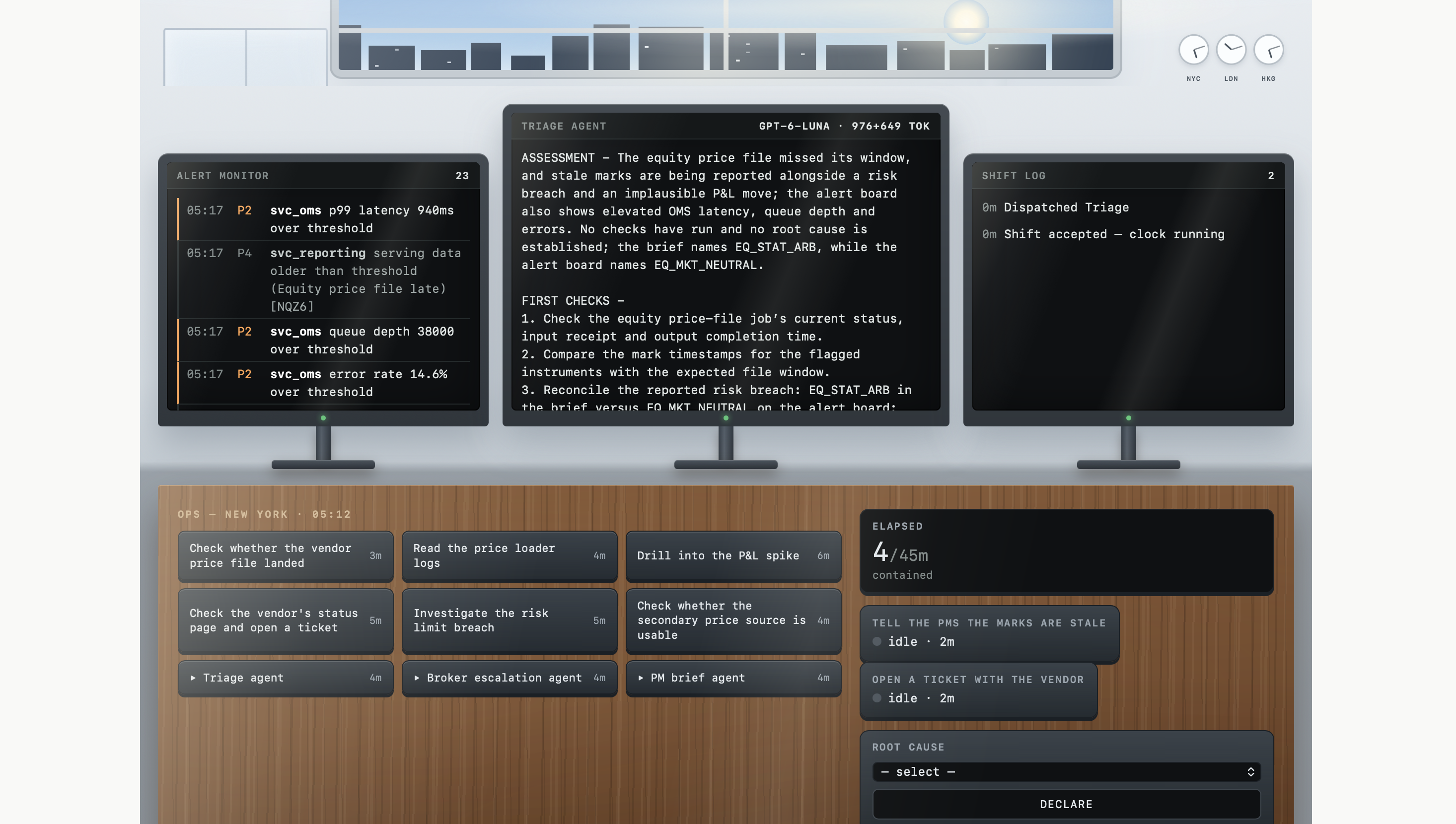Click the SHIFT LOG panel title

click(x=1014, y=176)
